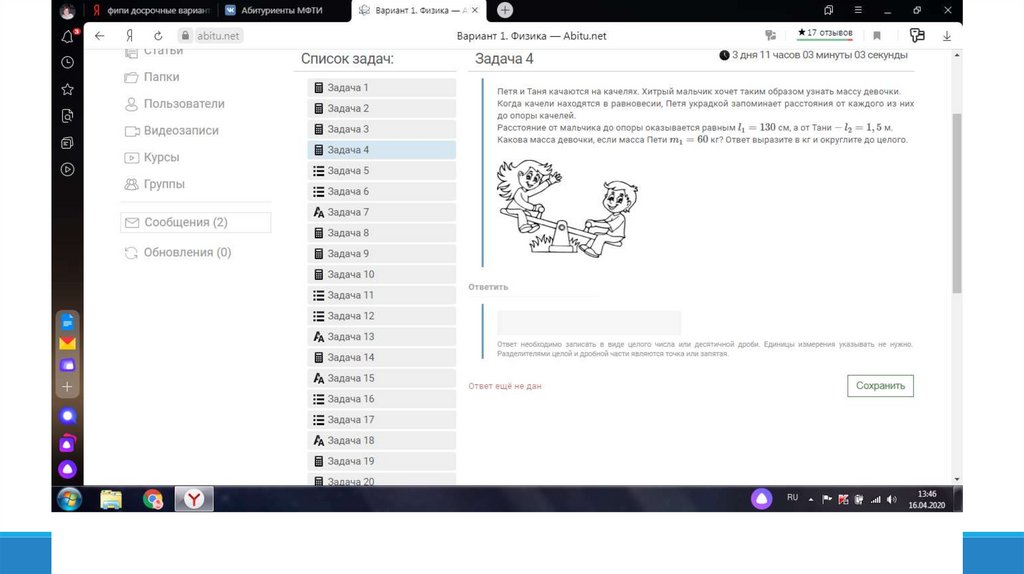
Task: Click the answer input field
Action: [x=589, y=322]
